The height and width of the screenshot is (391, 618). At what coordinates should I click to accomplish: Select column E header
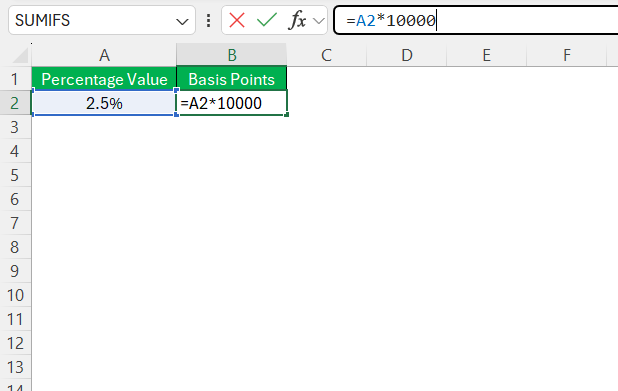(x=487, y=55)
